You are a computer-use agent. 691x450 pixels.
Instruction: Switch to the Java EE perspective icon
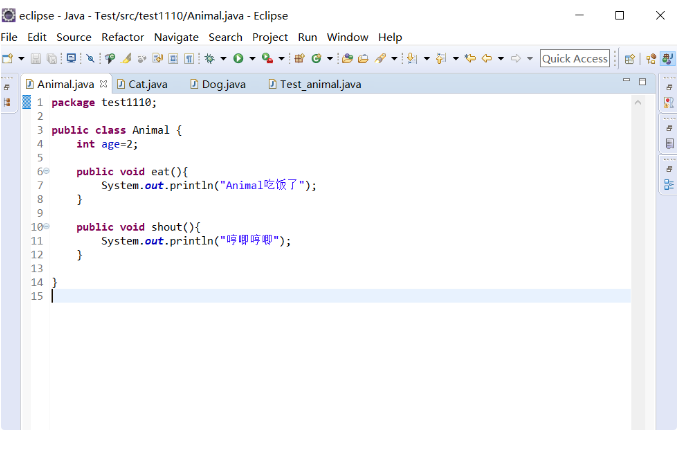click(651, 59)
